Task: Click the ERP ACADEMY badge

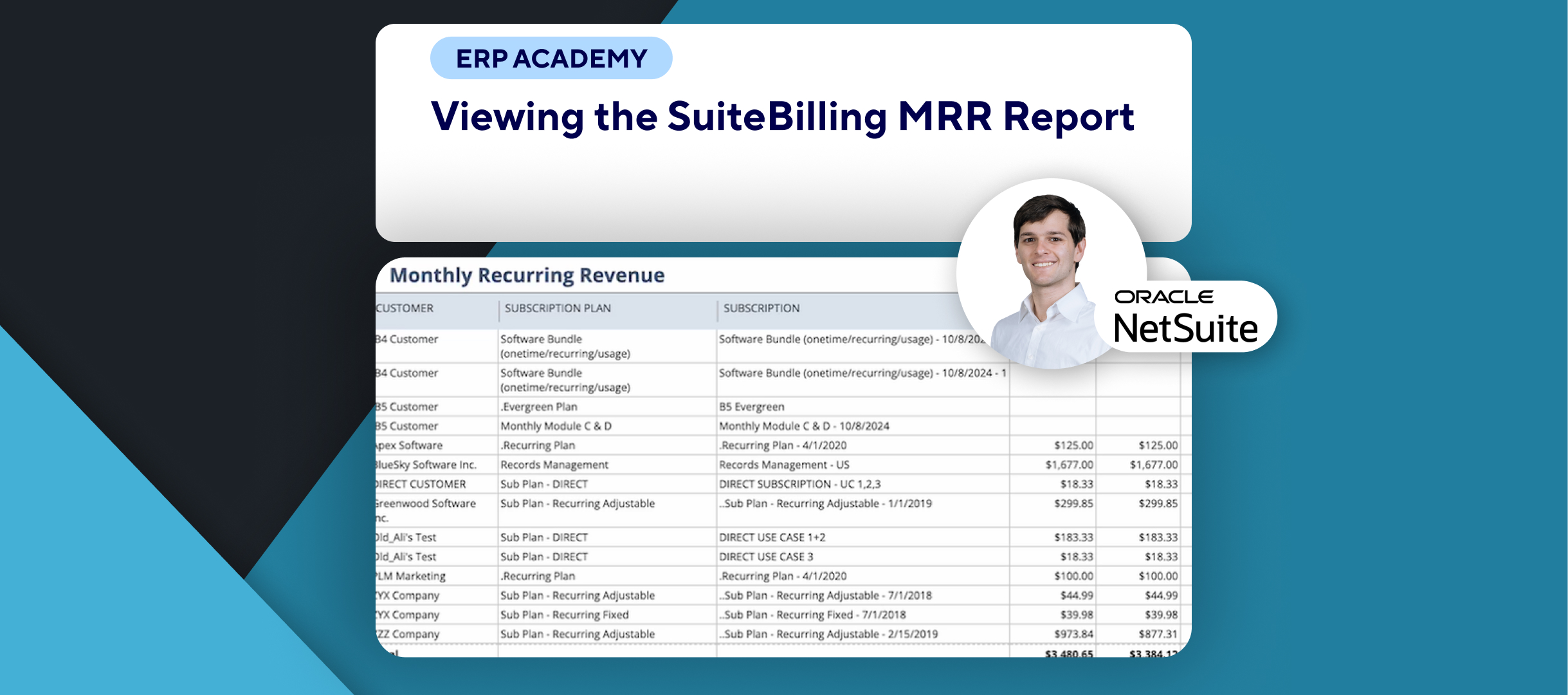Action: tap(551, 59)
